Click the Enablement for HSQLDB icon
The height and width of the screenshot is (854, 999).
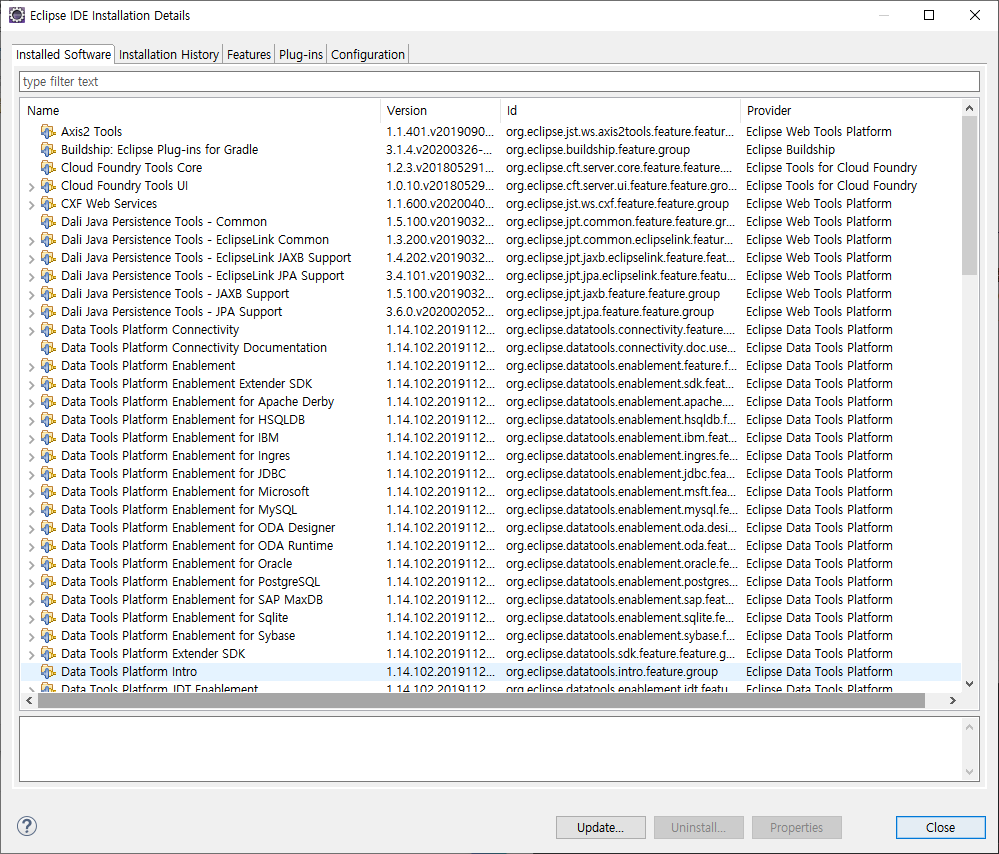[48, 420]
